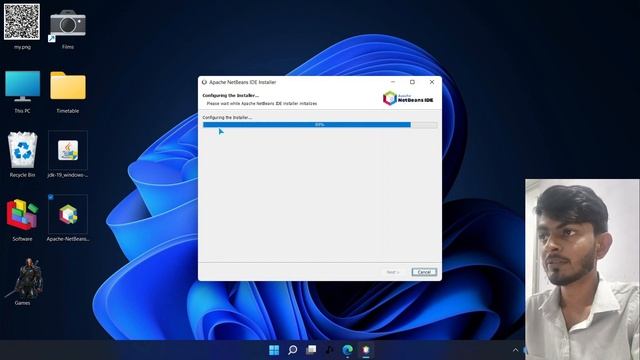640x360 pixels.
Task: Open taskbar Search
Action: coord(293,350)
